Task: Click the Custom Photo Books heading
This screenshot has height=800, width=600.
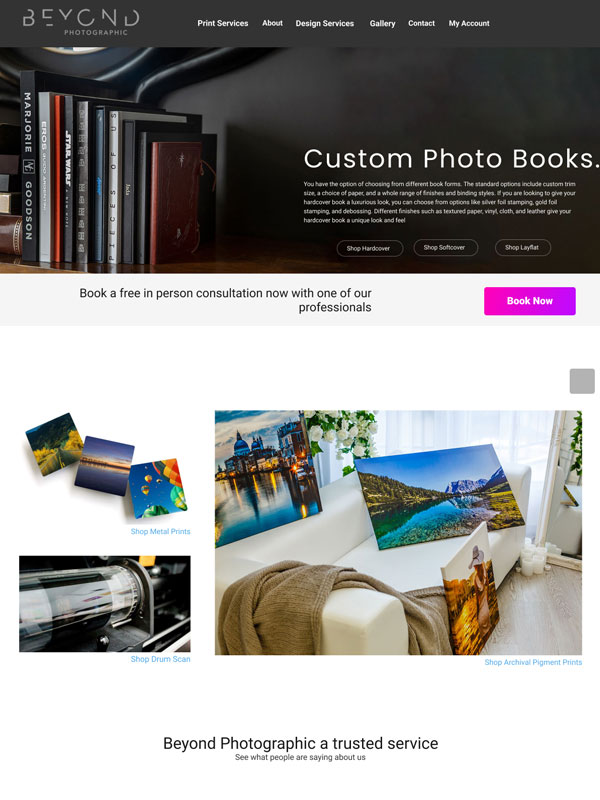Action: click(x=451, y=159)
